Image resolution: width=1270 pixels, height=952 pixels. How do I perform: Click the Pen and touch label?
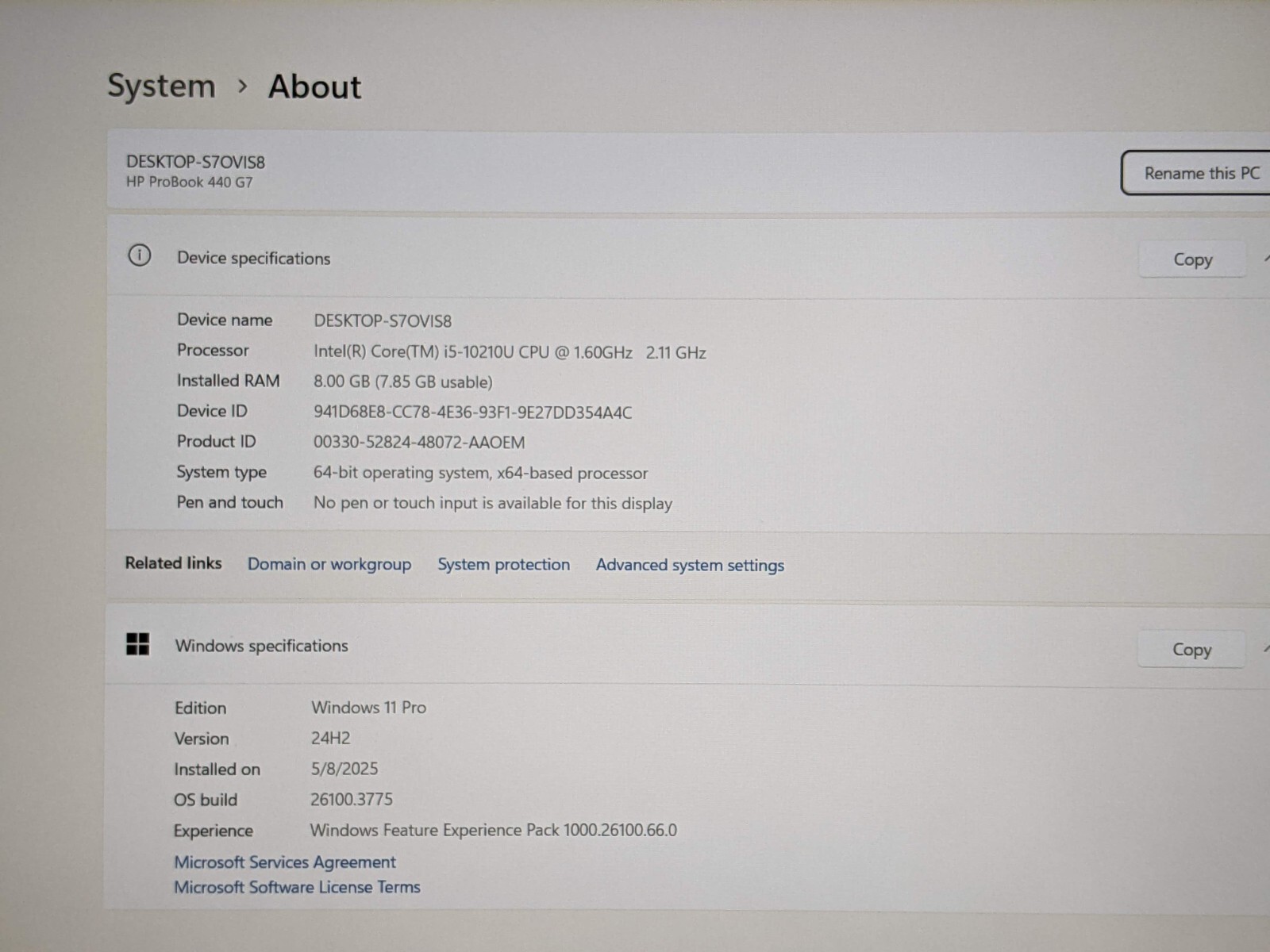pyautogui.click(x=229, y=502)
